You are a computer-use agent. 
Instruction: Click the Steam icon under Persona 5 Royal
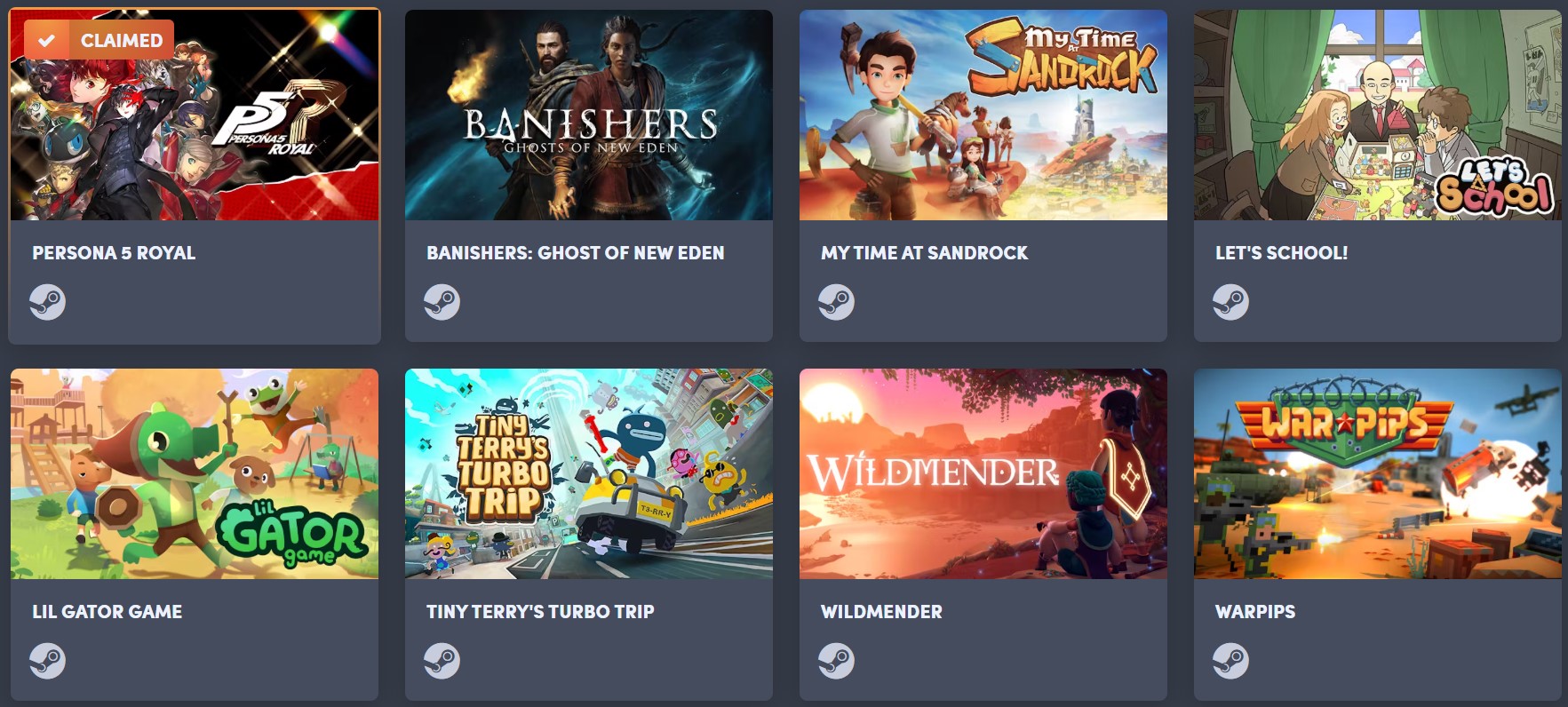(47, 302)
